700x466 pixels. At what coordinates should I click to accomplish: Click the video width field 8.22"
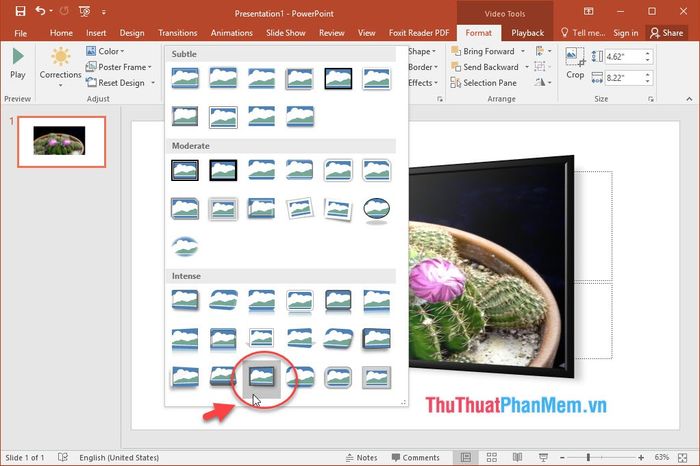click(x=625, y=78)
